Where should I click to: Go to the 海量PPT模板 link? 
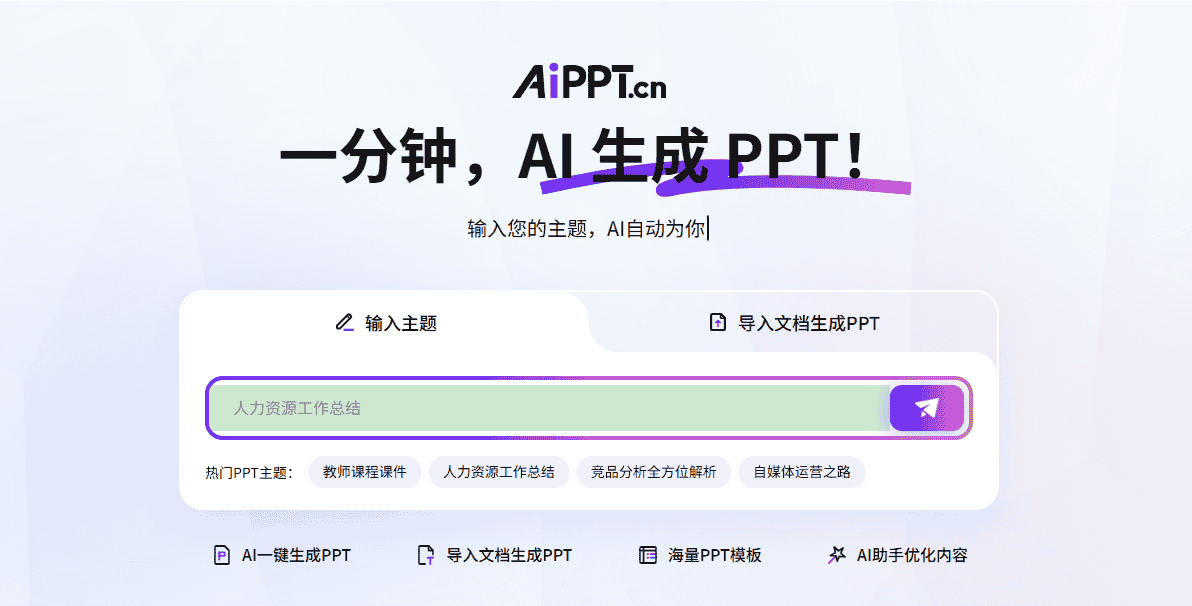(715, 555)
